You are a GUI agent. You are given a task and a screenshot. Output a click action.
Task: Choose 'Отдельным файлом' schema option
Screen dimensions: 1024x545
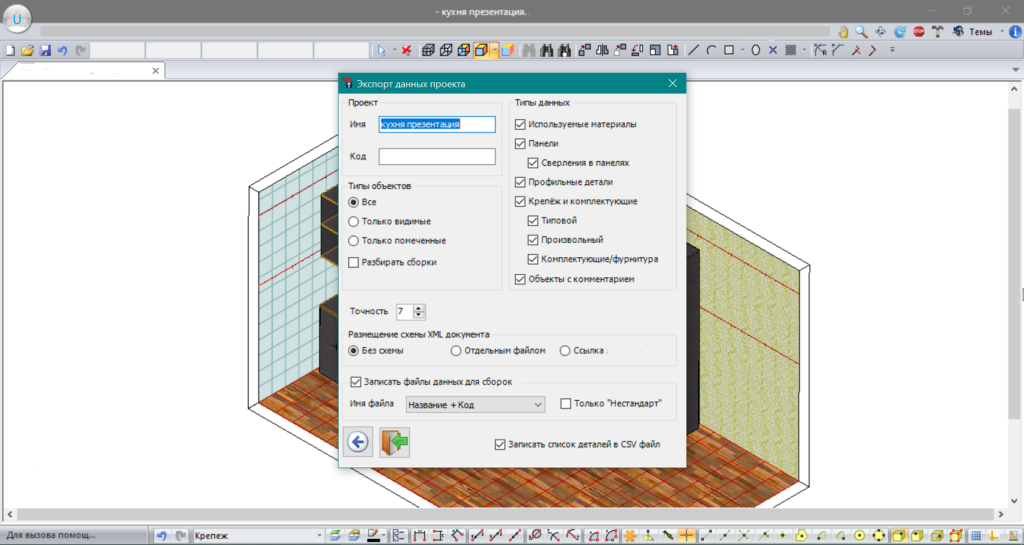(x=456, y=351)
